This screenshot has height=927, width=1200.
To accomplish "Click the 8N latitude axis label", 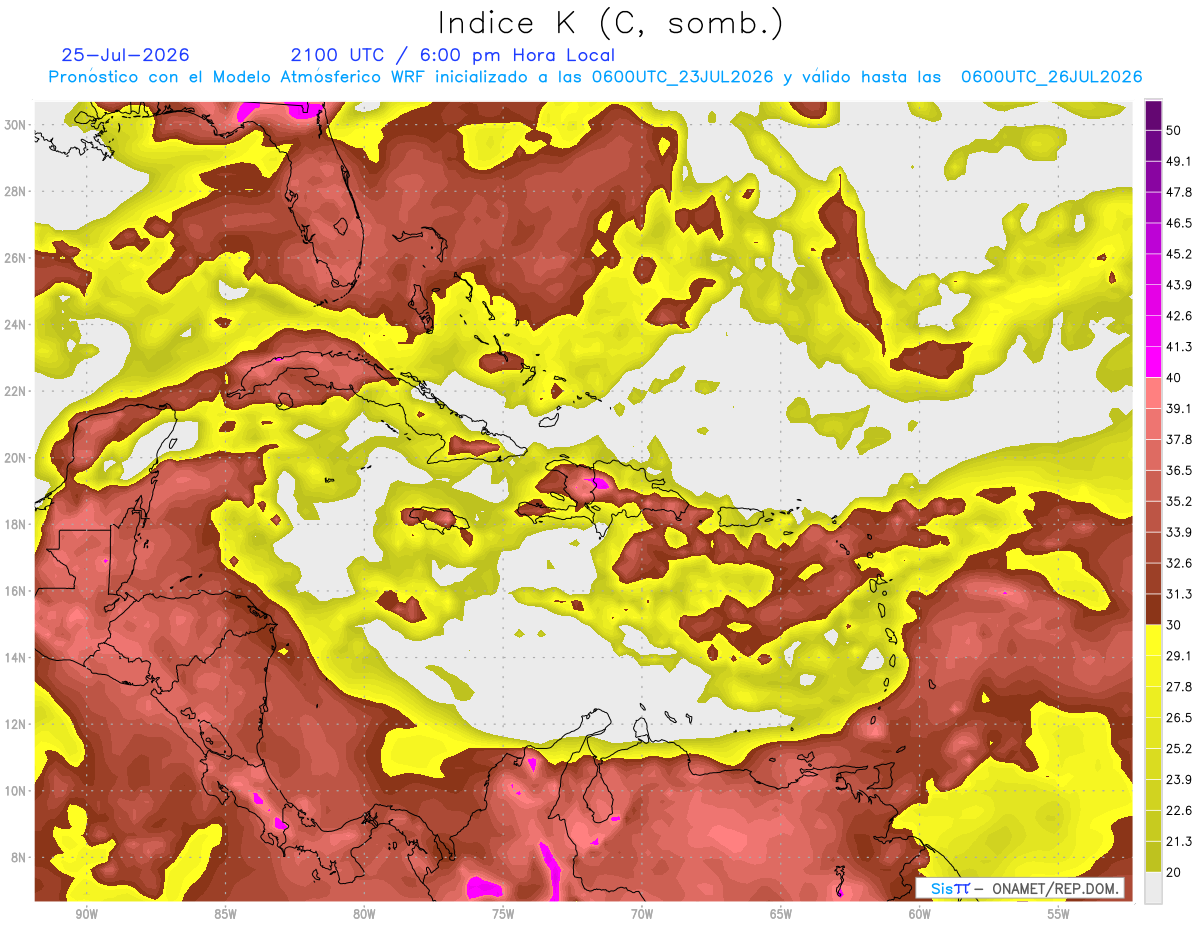I will pos(20,857).
